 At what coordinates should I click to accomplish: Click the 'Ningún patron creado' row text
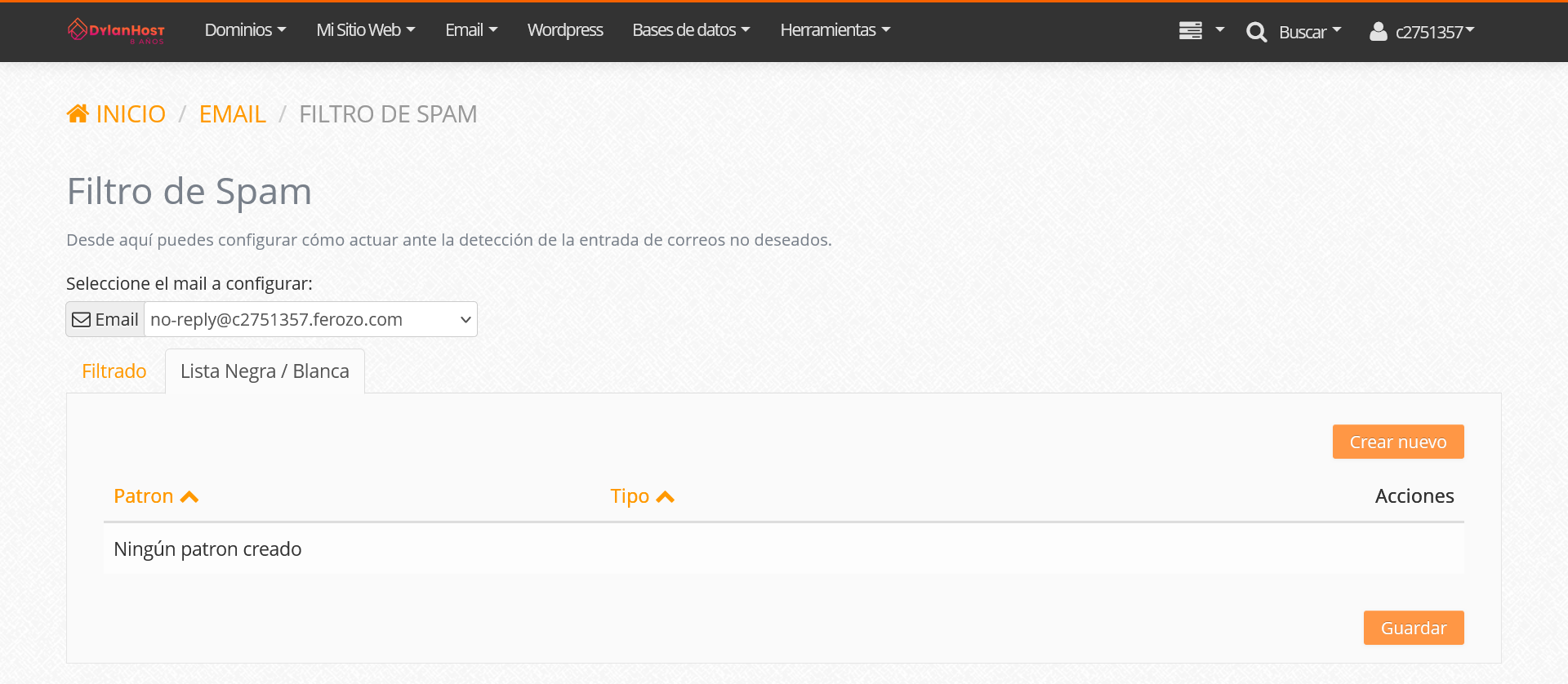[x=207, y=549]
